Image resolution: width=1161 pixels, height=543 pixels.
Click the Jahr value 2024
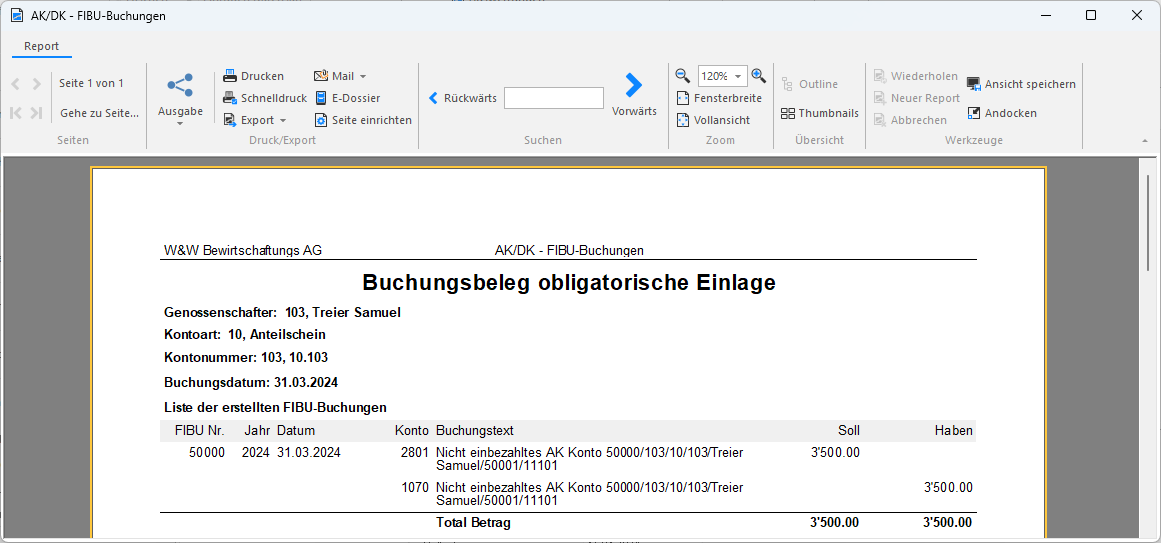pos(256,453)
